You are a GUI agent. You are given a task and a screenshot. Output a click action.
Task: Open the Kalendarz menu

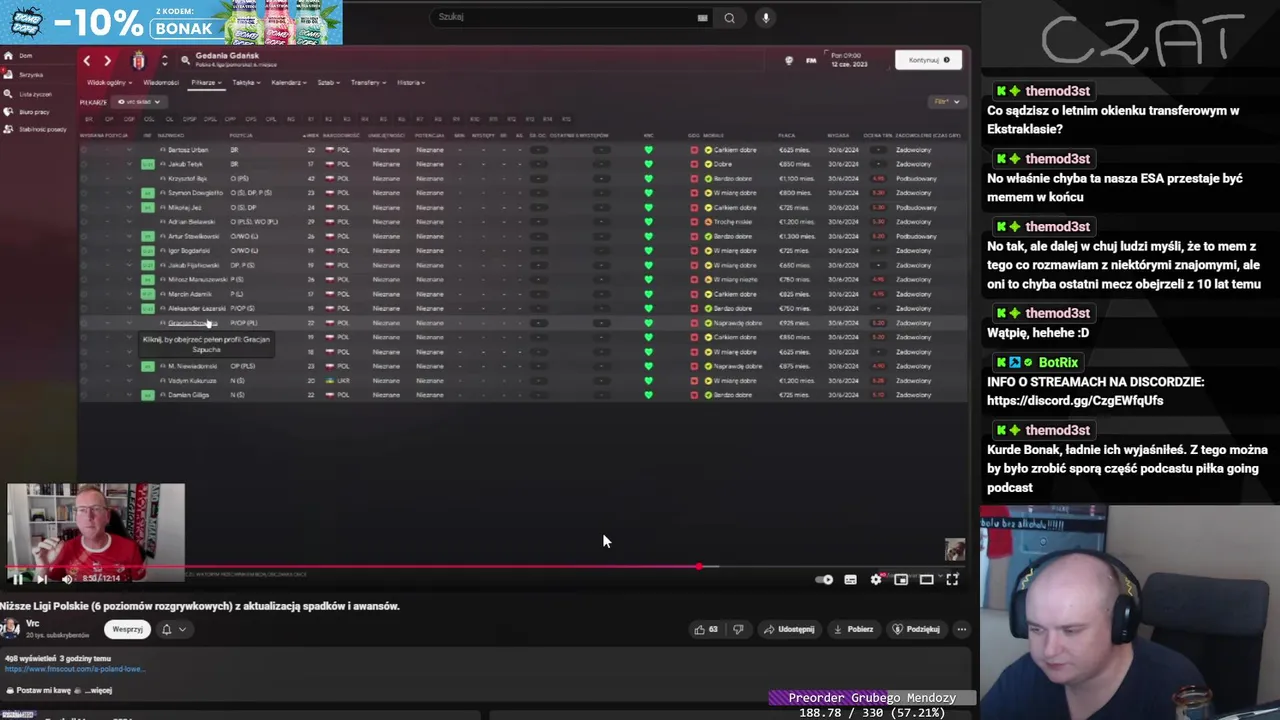289,83
